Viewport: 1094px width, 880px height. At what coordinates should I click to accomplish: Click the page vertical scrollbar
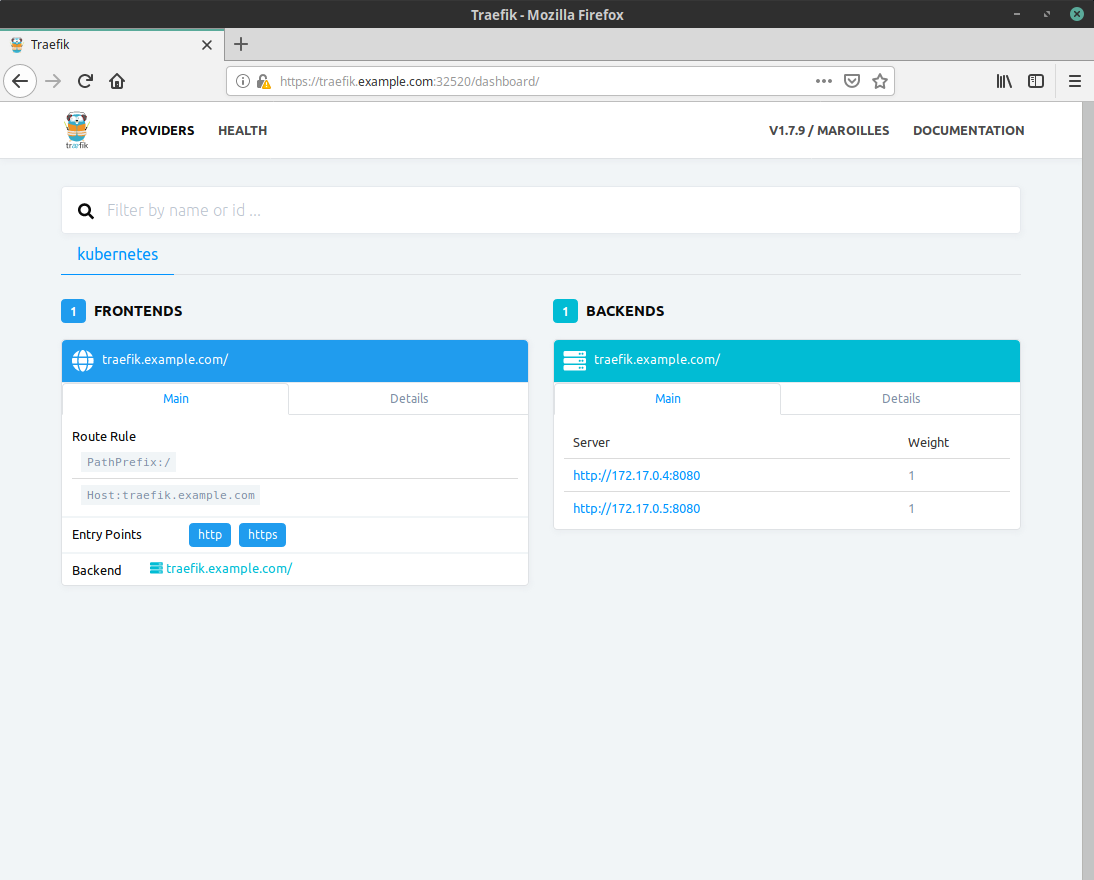click(1088, 491)
